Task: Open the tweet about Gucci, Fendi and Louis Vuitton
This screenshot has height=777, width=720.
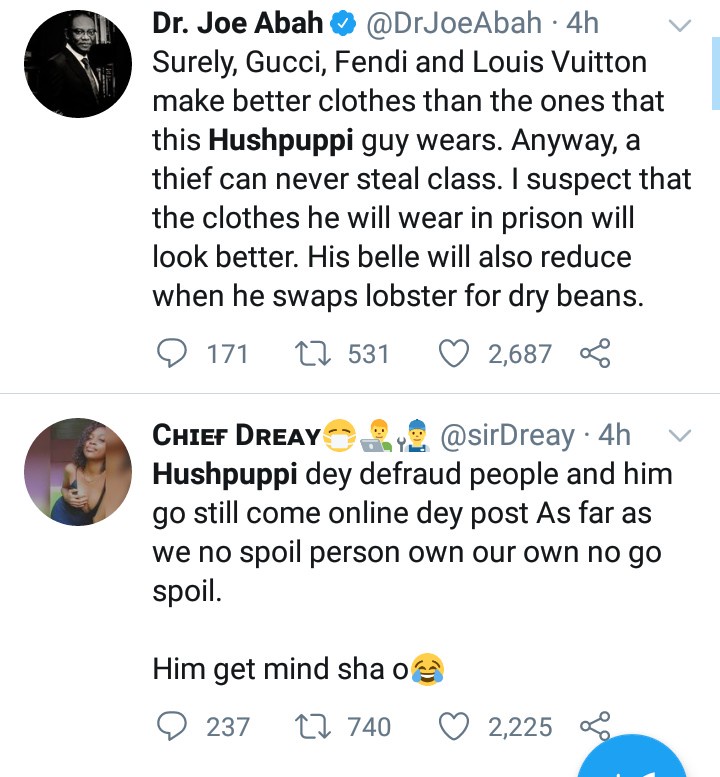Action: pyautogui.click(x=420, y=178)
